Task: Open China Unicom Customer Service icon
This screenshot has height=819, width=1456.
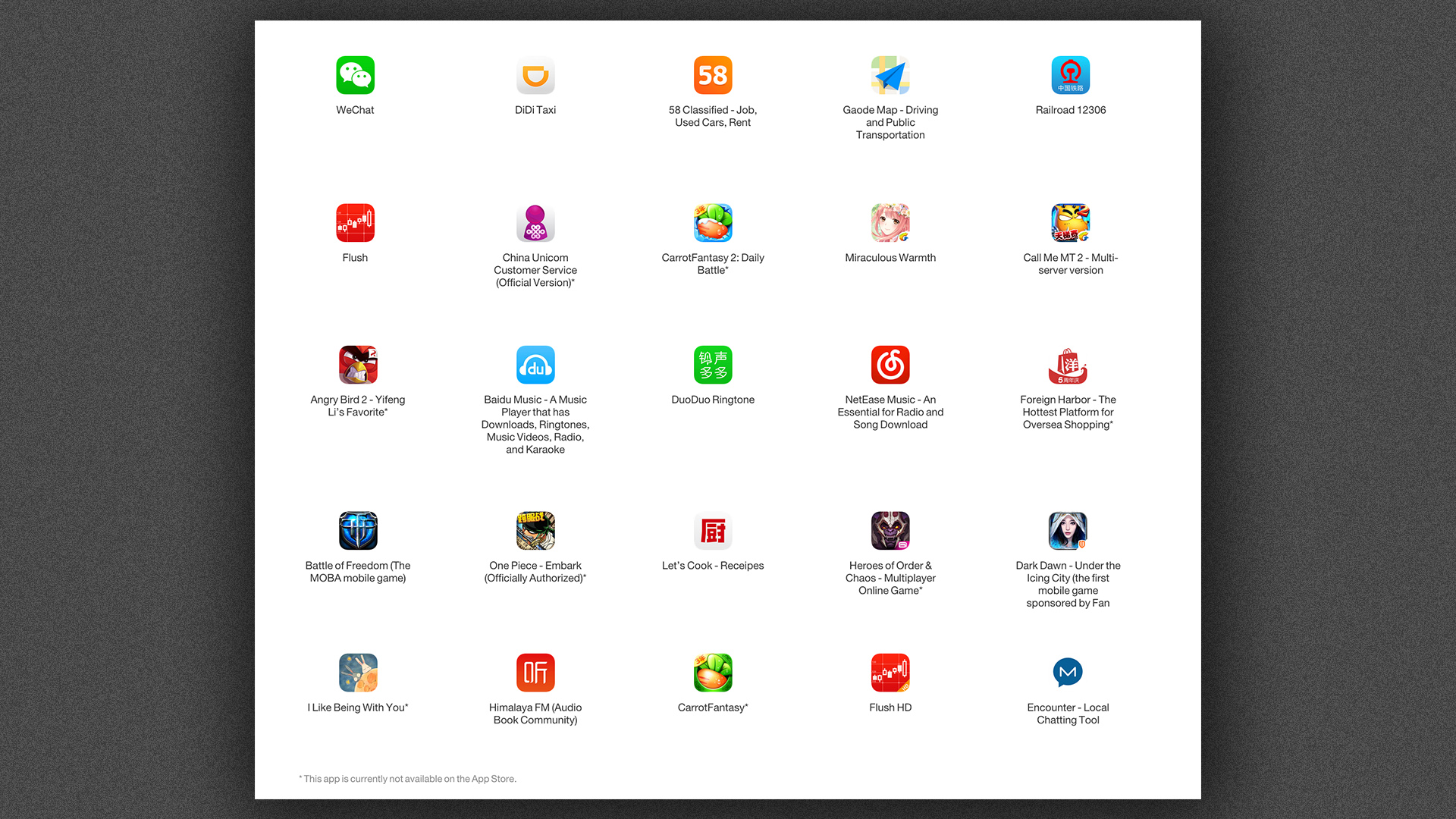Action: coord(535,223)
